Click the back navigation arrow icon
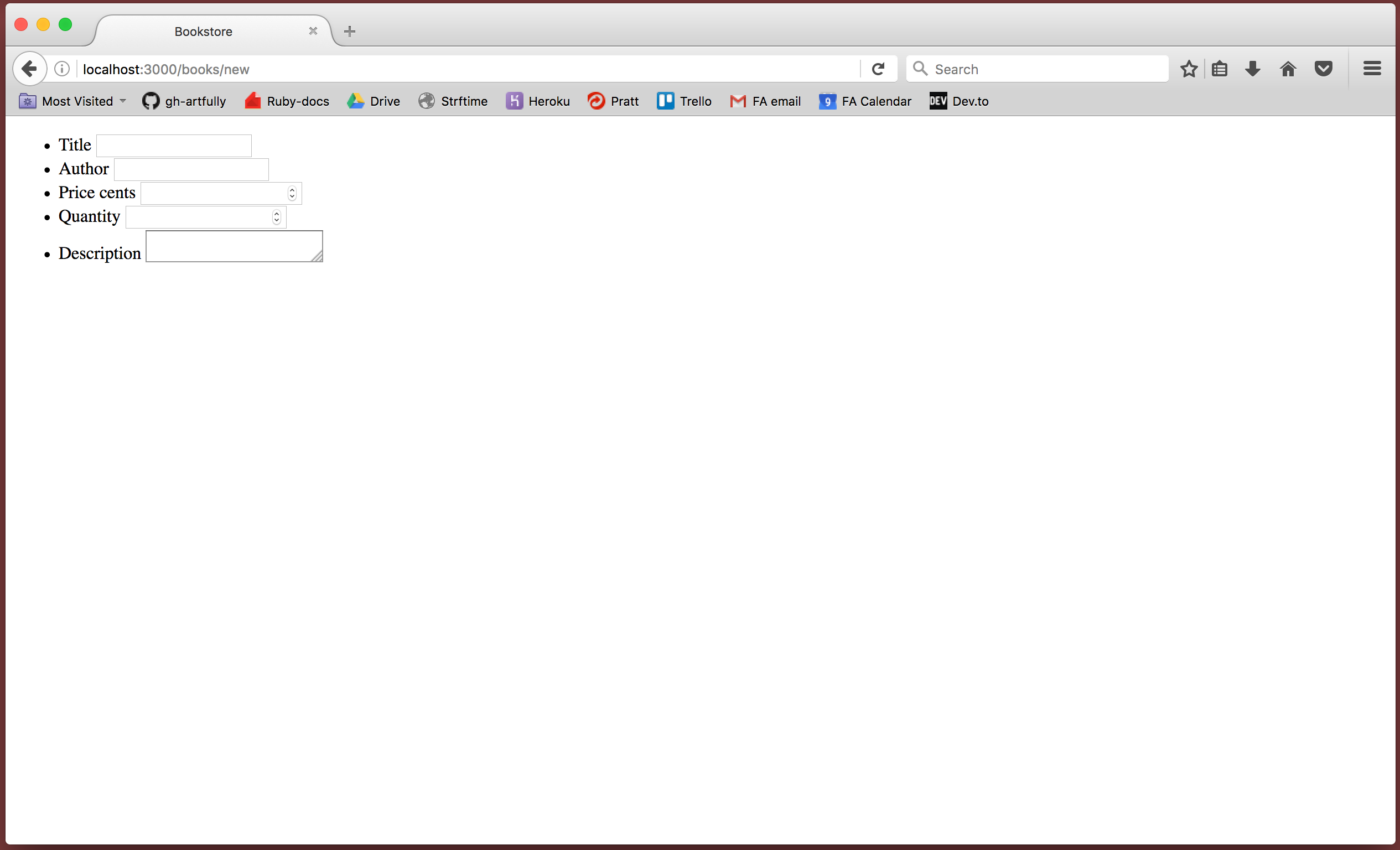This screenshot has width=1400, height=850. [28, 69]
